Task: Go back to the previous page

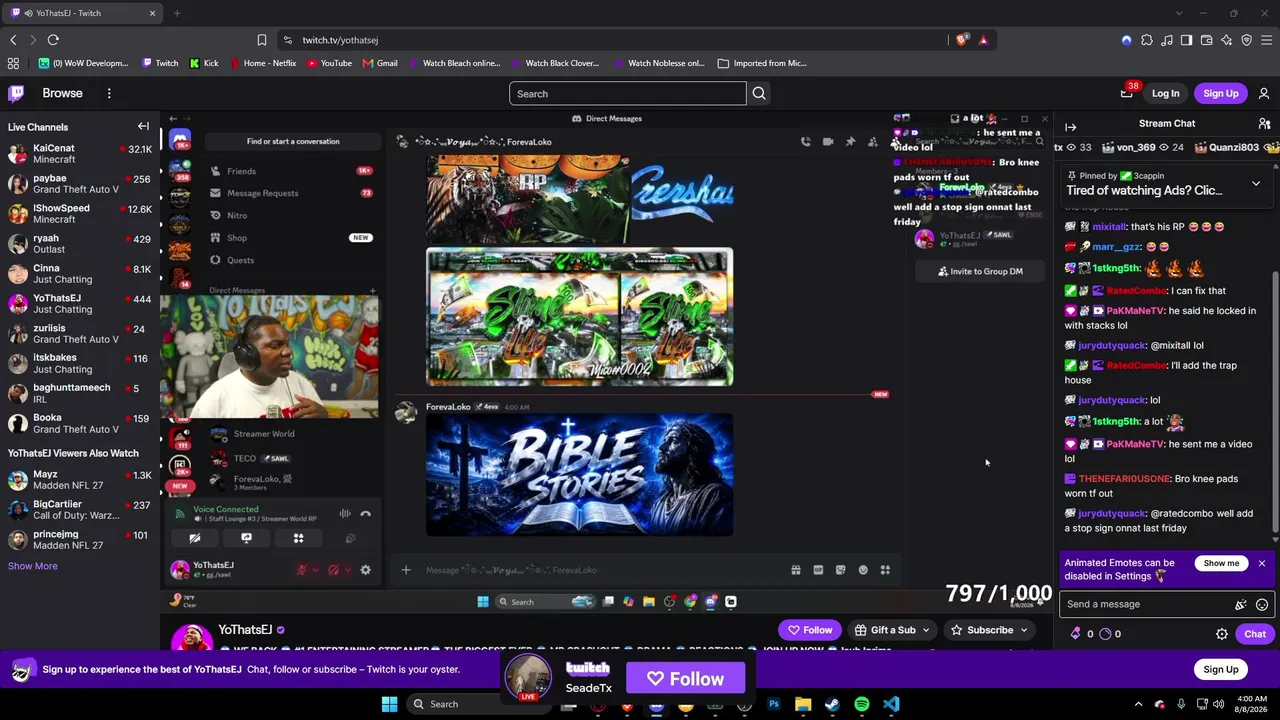Action: [x=13, y=40]
